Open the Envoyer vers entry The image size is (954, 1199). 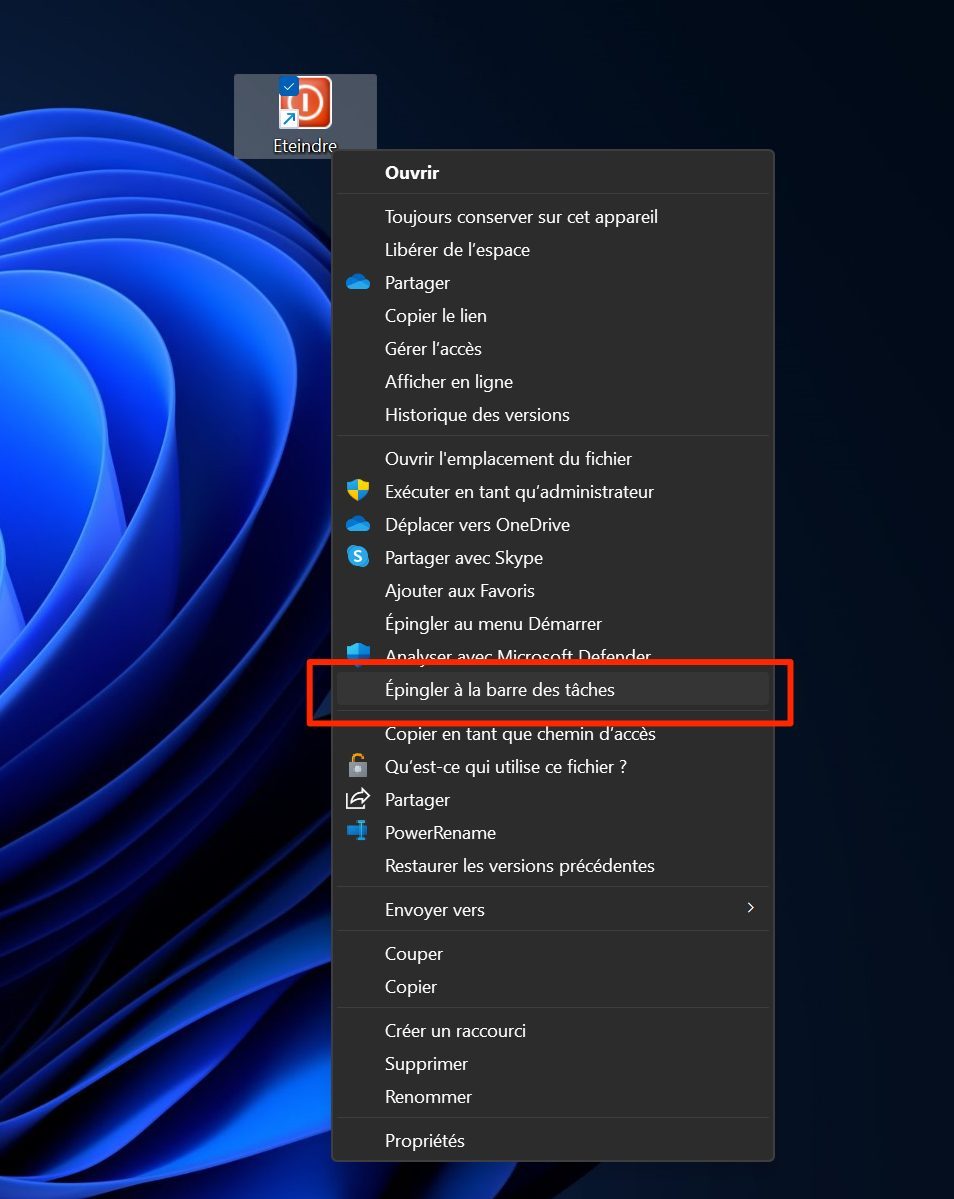tap(553, 909)
